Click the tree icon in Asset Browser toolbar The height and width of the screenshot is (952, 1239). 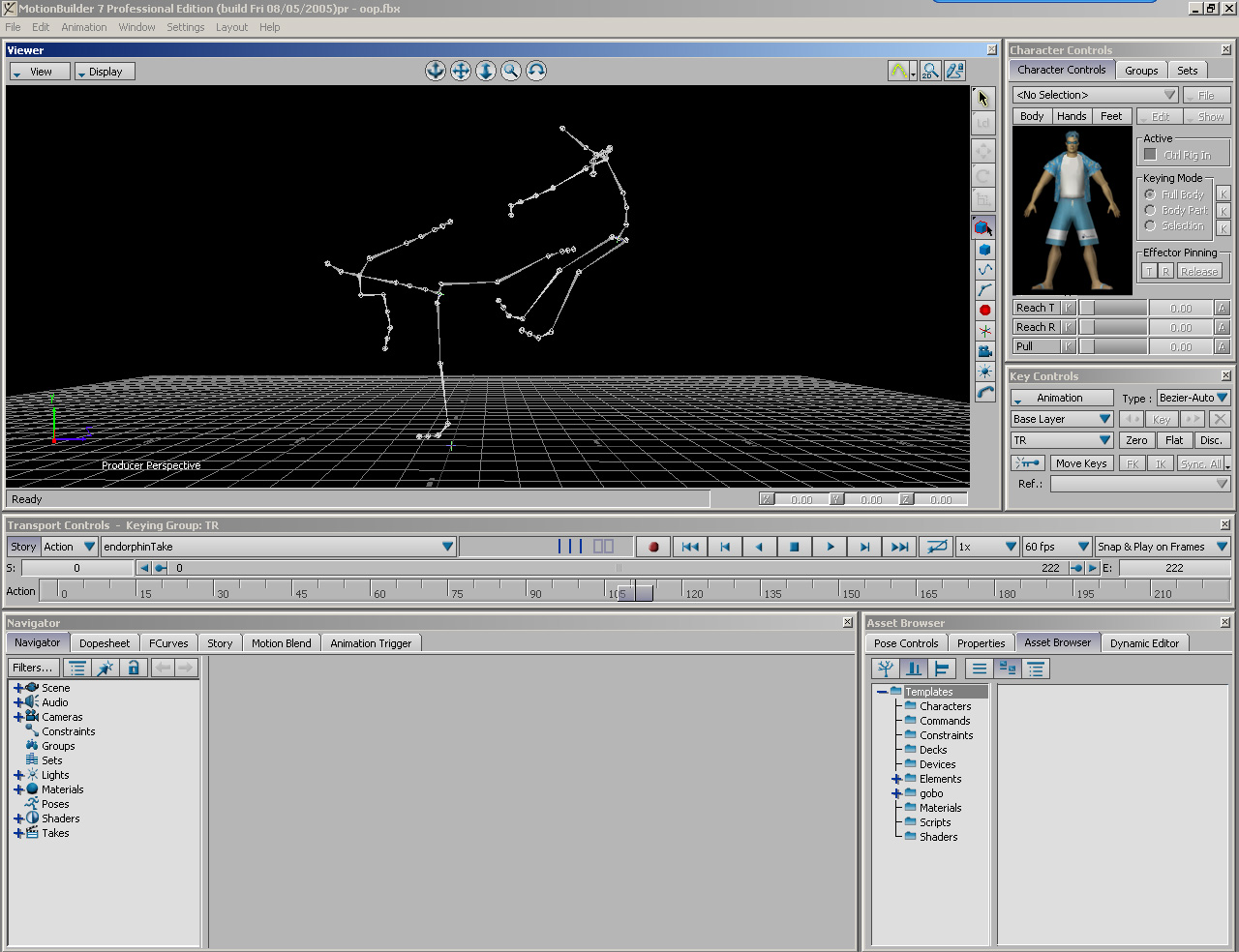[886, 669]
